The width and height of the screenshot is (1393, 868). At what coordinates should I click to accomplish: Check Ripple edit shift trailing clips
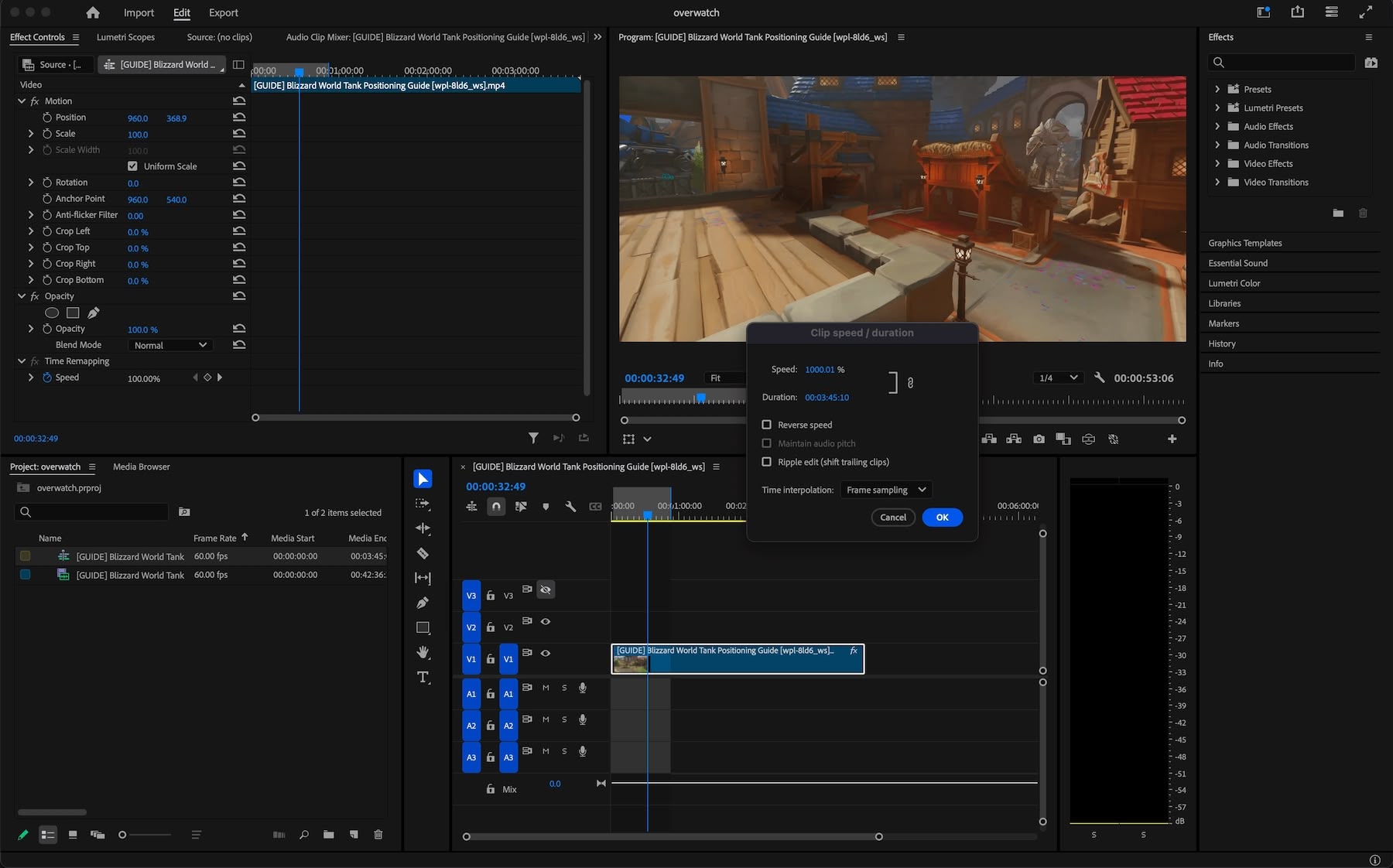click(x=767, y=462)
